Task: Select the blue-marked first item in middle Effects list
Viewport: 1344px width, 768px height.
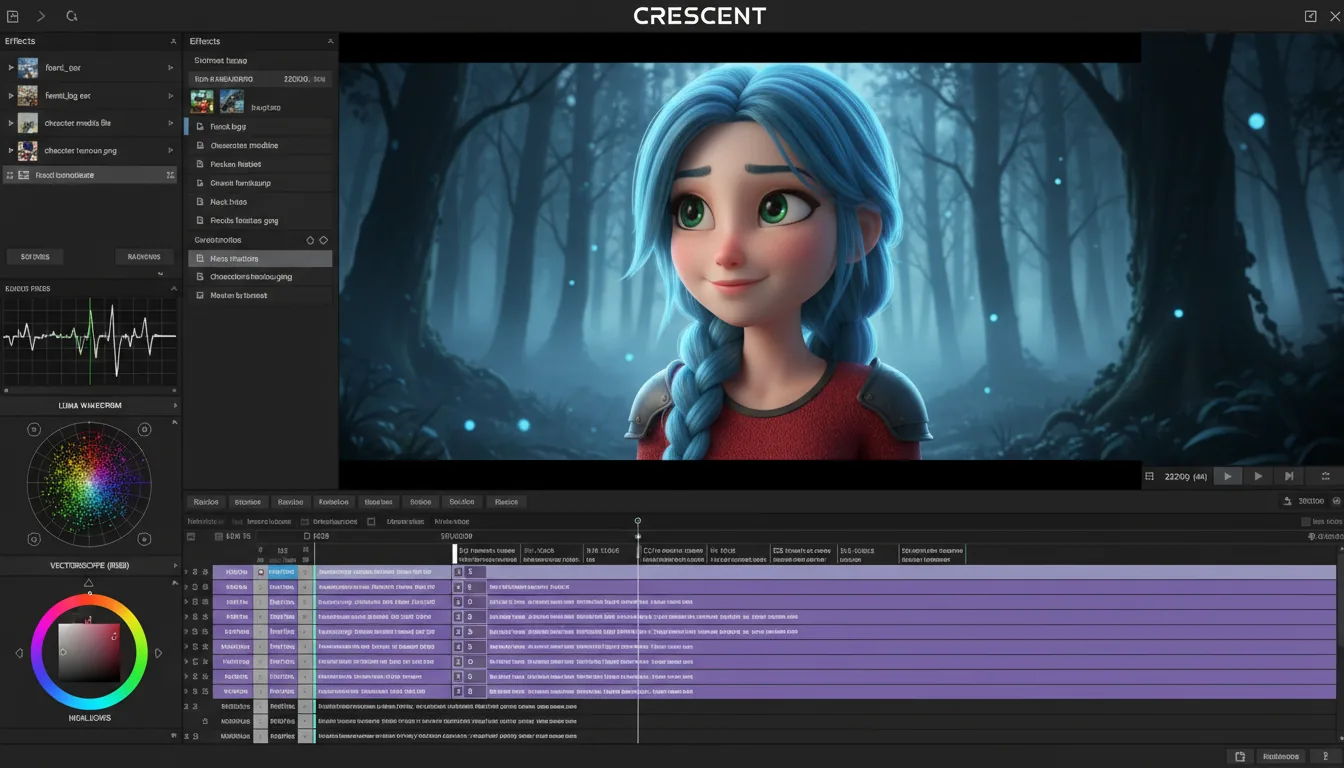Action: [x=260, y=127]
